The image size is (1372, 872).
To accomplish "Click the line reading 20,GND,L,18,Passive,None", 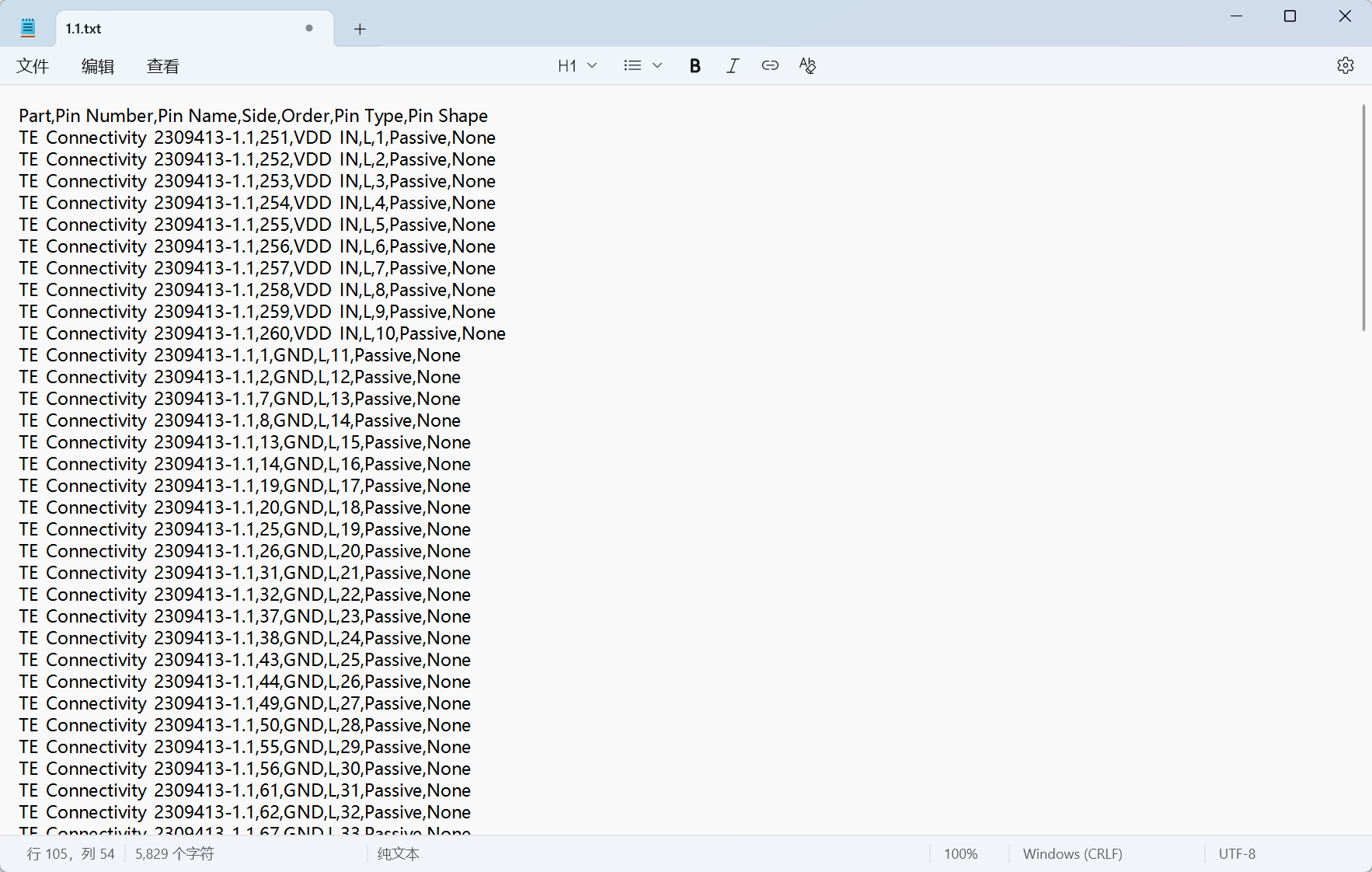I will [x=245, y=508].
